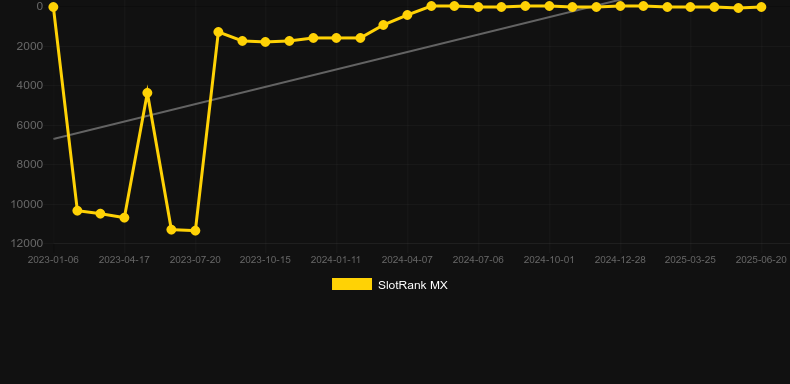Select the data point at 2024-12-28

[x=620, y=6]
